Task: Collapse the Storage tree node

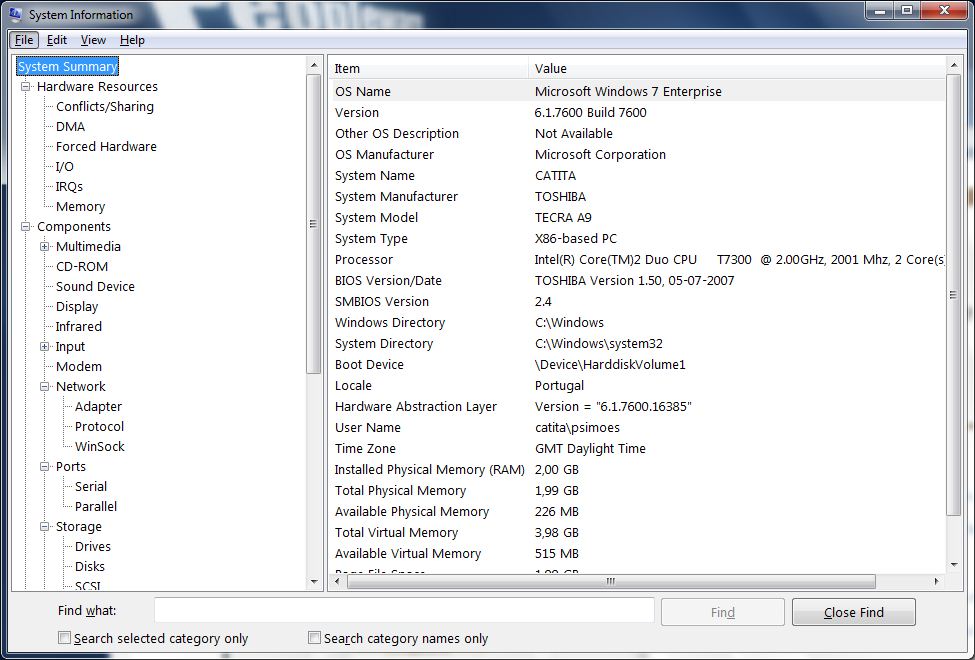Action: (x=45, y=526)
